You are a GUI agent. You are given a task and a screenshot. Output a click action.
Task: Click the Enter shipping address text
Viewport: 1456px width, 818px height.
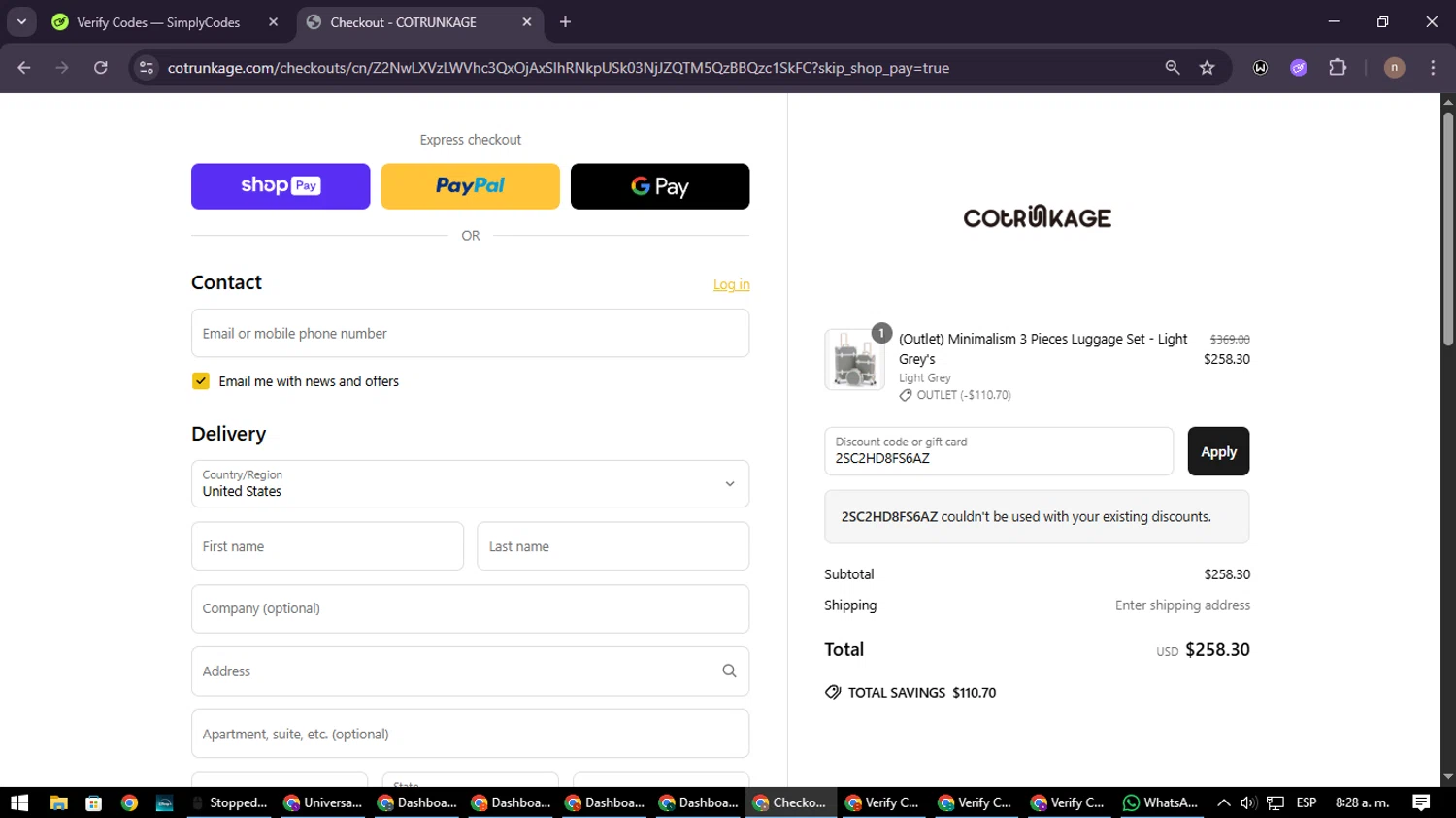click(x=1182, y=605)
